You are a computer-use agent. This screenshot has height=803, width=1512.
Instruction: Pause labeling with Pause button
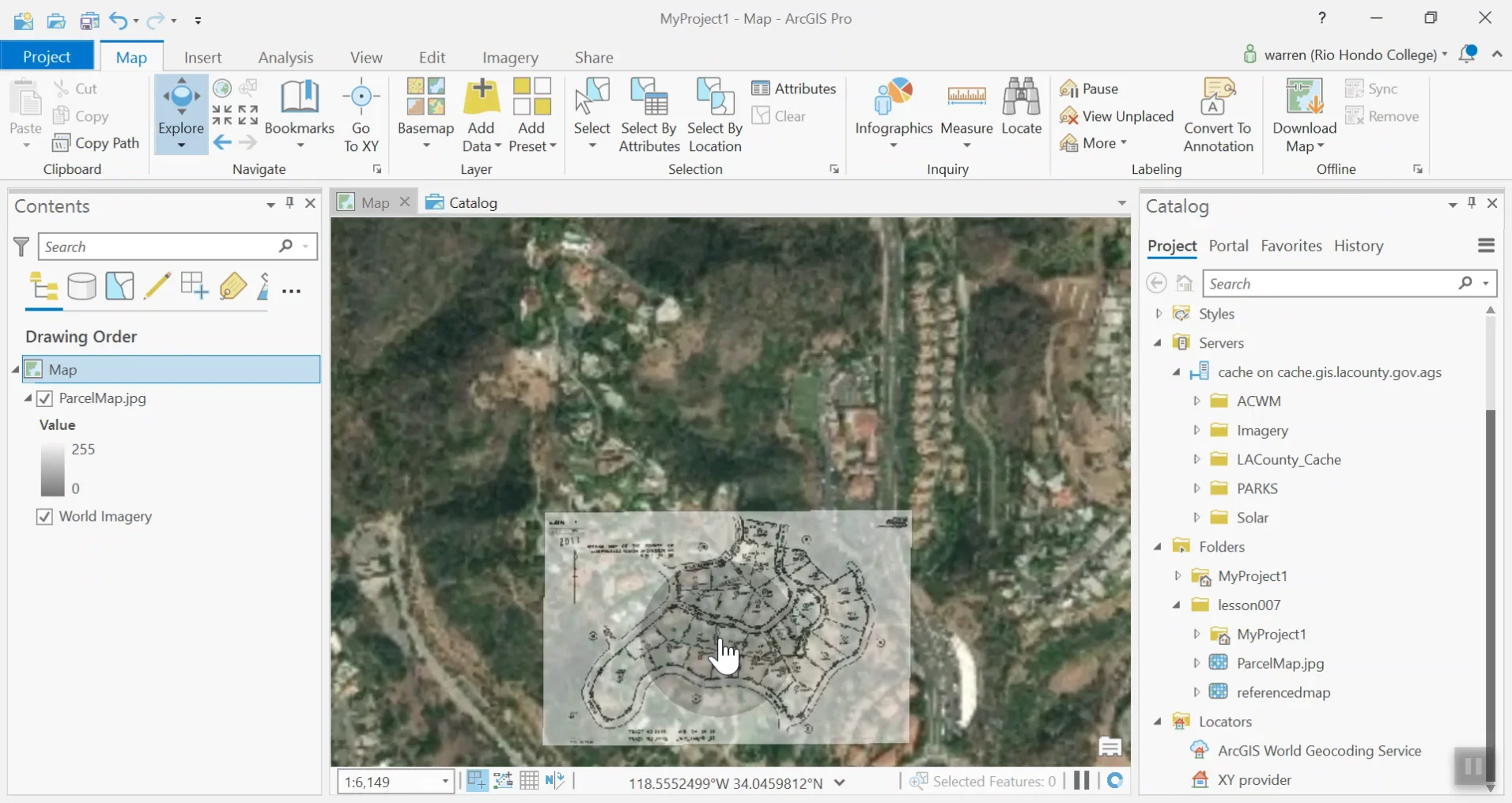tap(1089, 89)
